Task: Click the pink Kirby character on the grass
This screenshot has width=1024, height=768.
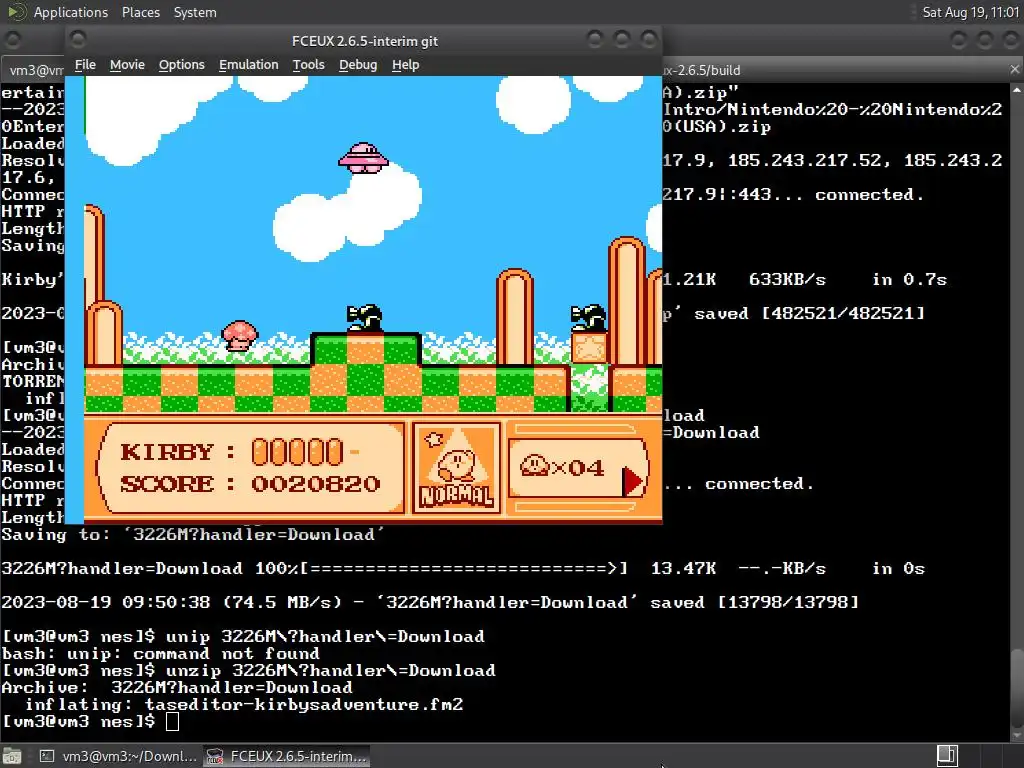Action: pyautogui.click(x=240, y=336)
